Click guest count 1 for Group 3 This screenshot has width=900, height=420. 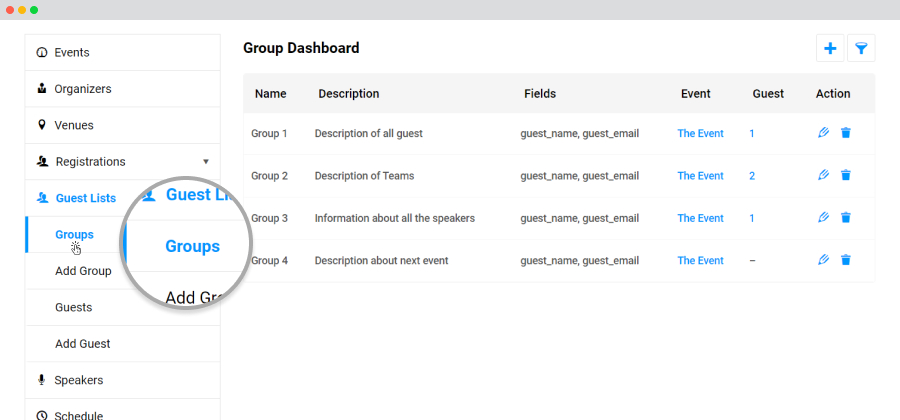click(x=752, y=218)
